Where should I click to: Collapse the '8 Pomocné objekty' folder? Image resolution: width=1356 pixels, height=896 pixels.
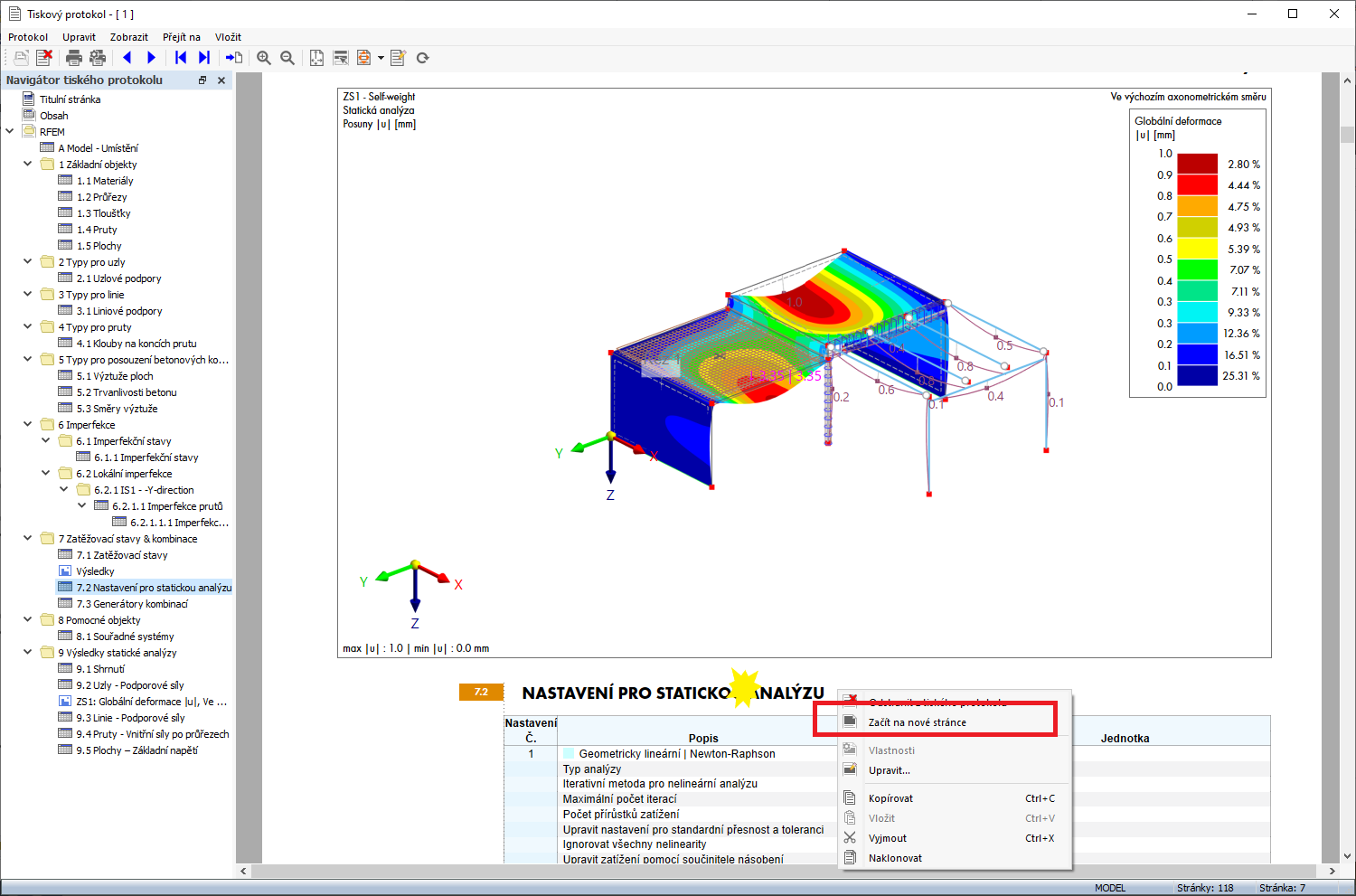click(x=28, y=619)
